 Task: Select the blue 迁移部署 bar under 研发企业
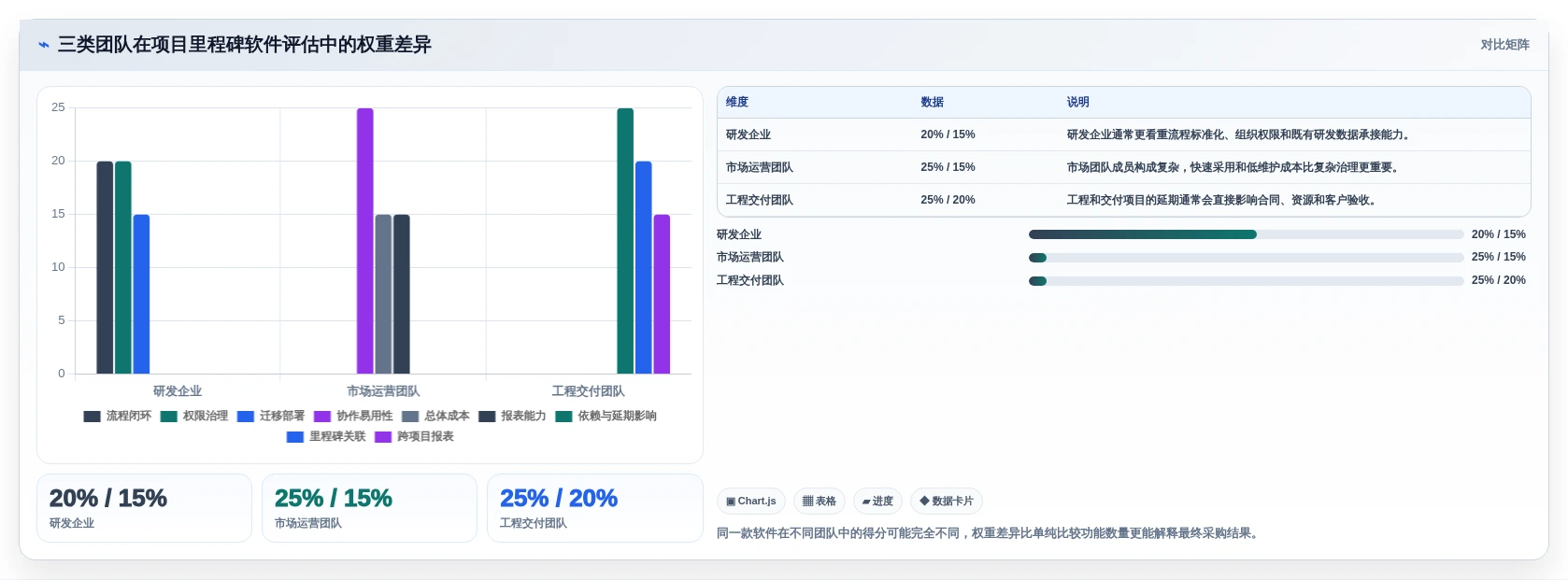[141, 294]
